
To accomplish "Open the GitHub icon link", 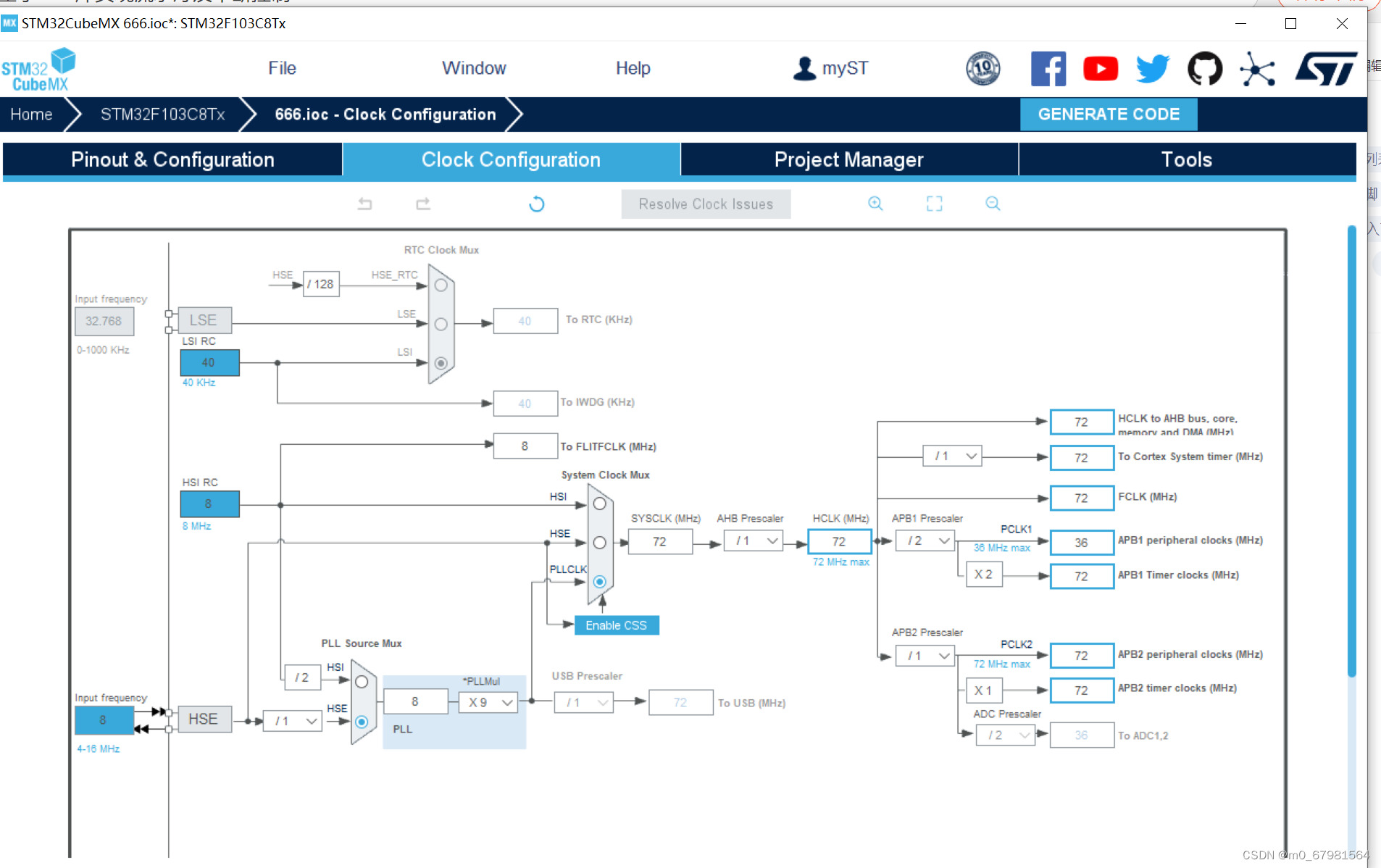I will 1204,69.
